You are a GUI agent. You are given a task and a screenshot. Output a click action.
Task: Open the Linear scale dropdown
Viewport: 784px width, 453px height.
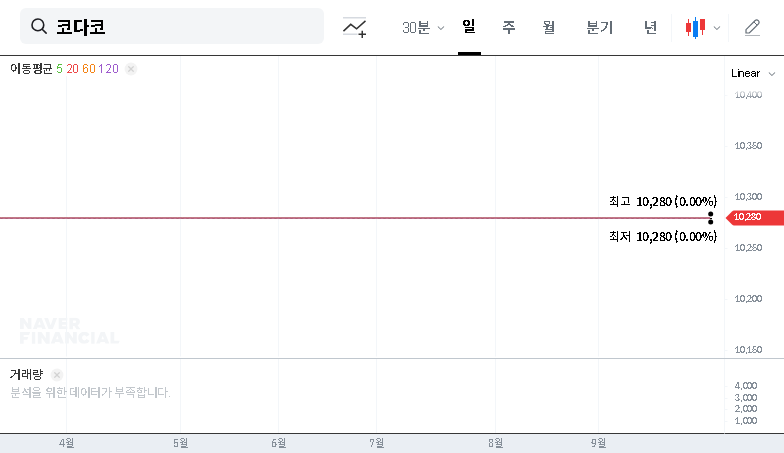(752, 73)
